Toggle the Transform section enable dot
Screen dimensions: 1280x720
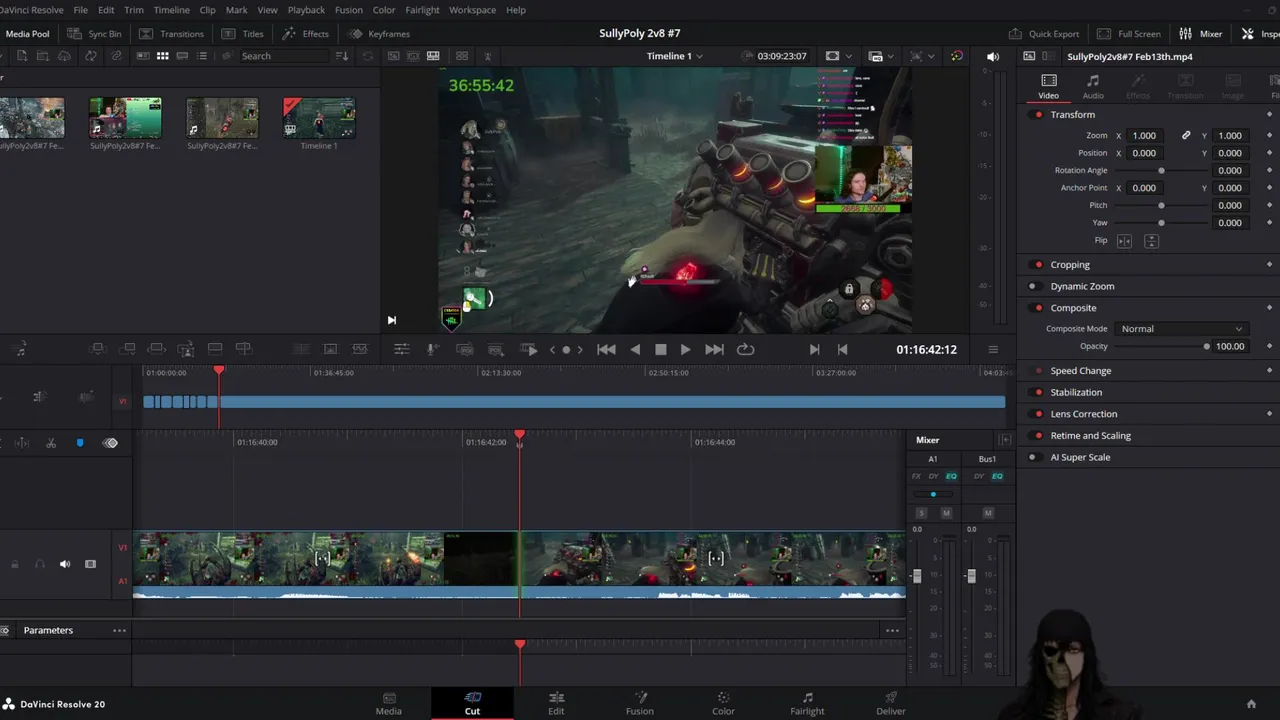tap(1039, 115)
